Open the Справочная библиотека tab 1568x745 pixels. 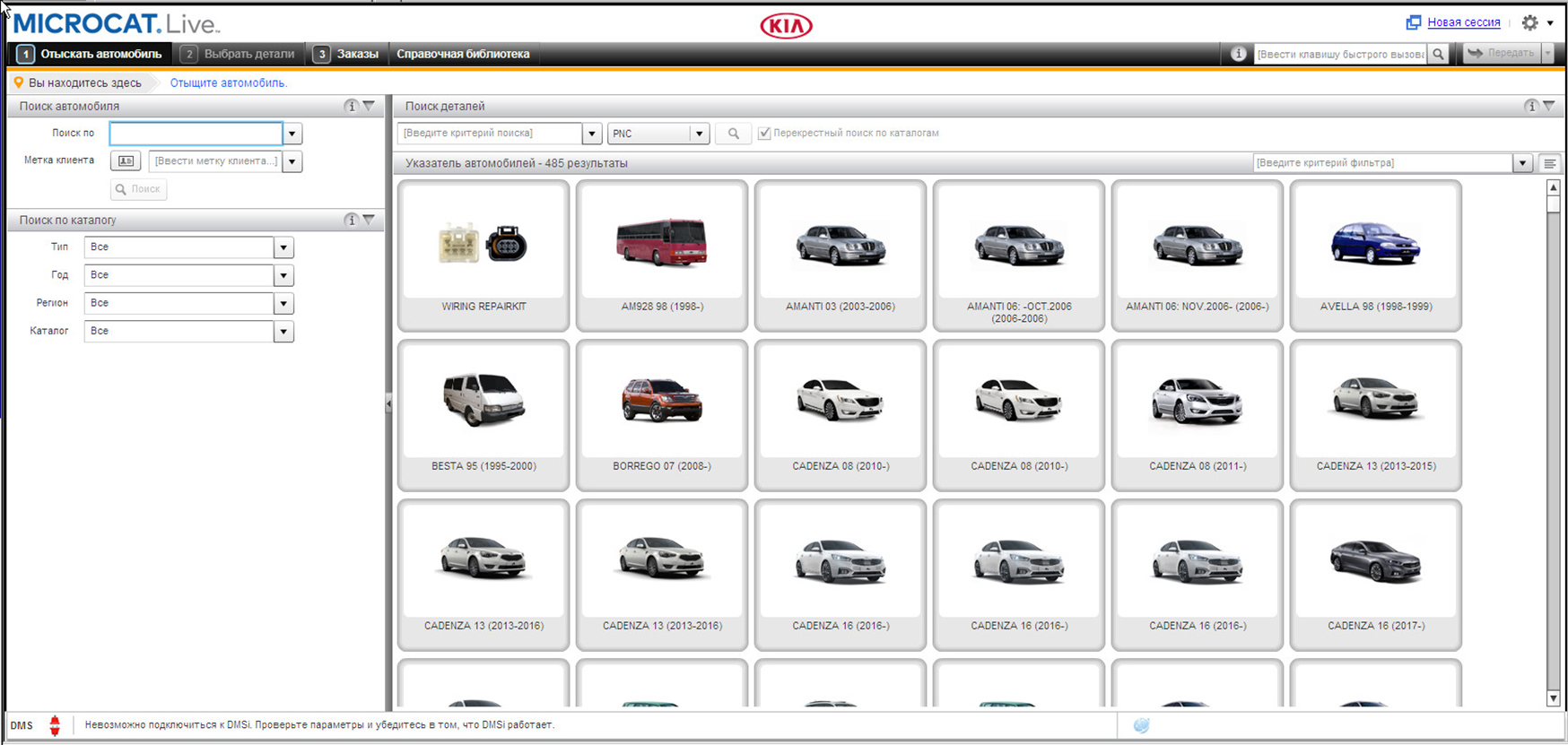coord(463,54)
